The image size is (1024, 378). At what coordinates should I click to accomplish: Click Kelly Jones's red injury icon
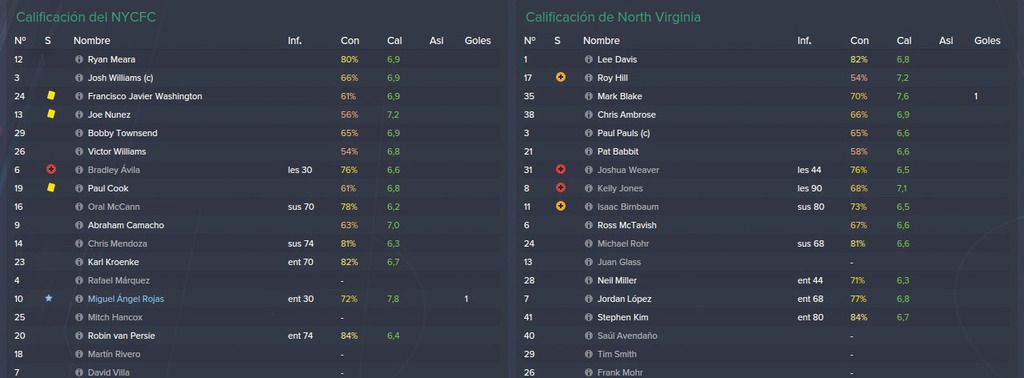point(560,188)
